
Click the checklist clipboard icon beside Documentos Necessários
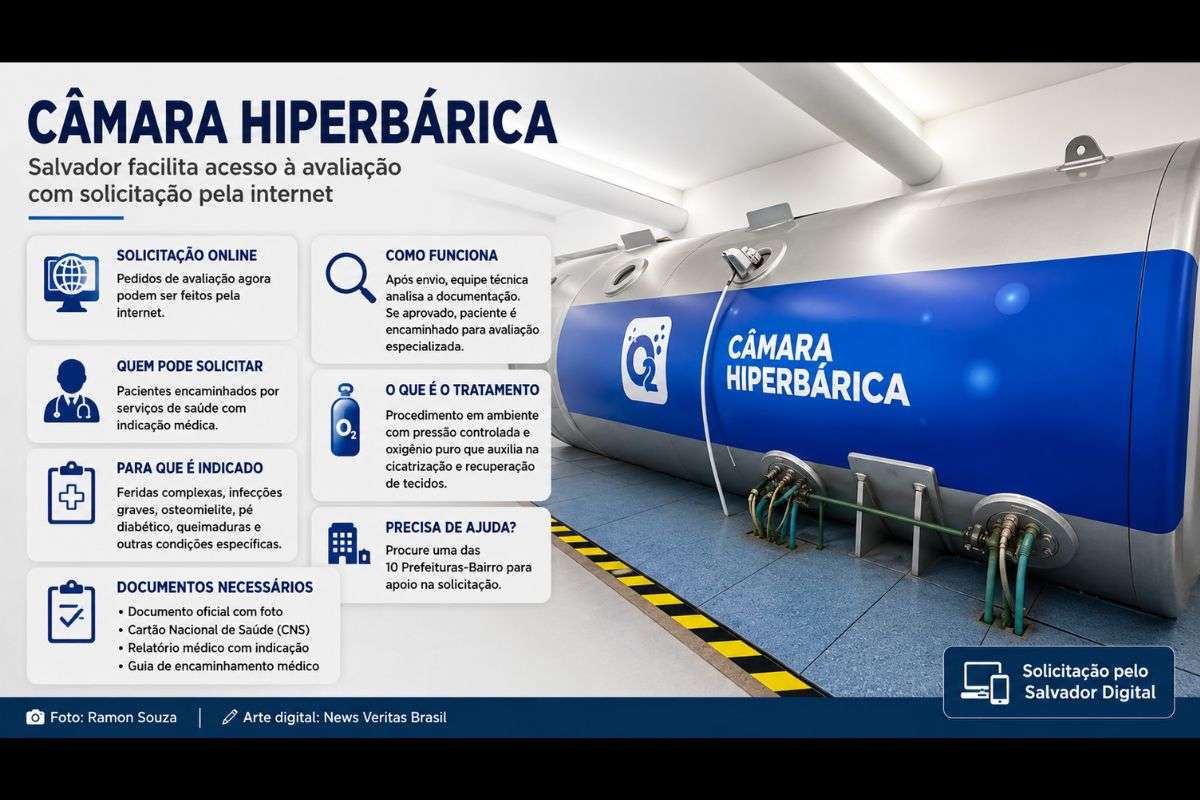point(71,612)
